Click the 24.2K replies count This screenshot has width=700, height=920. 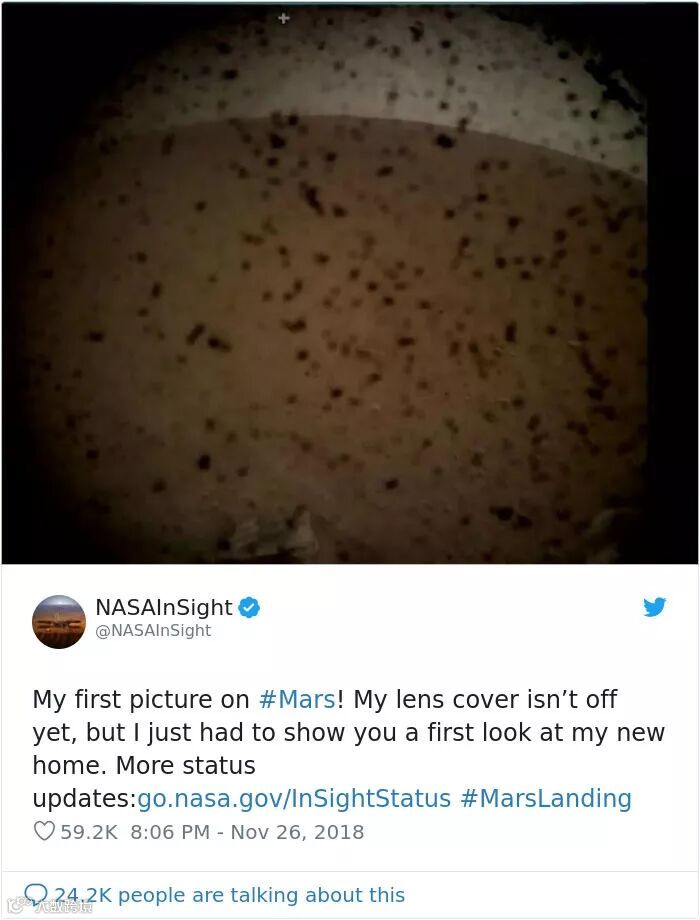(83, 895)
